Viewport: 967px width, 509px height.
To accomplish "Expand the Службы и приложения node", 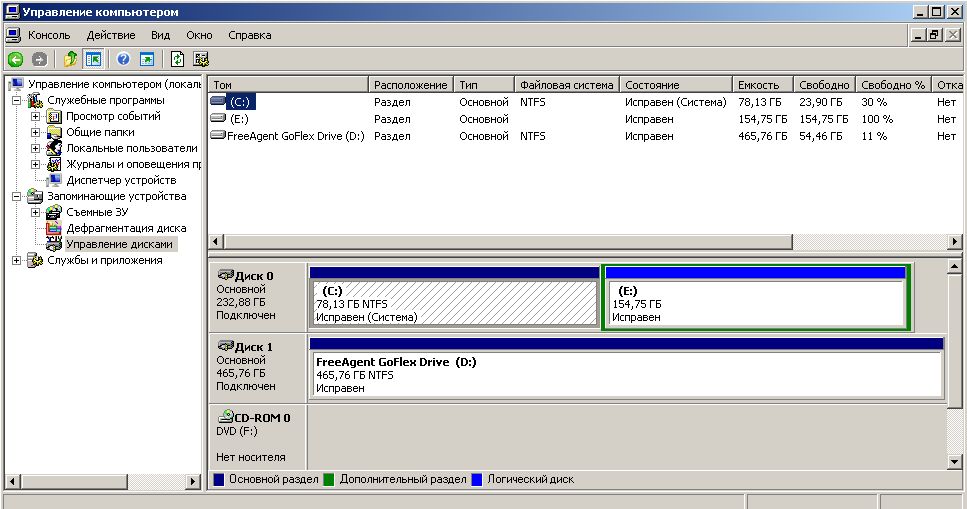I will coord(17,260).
